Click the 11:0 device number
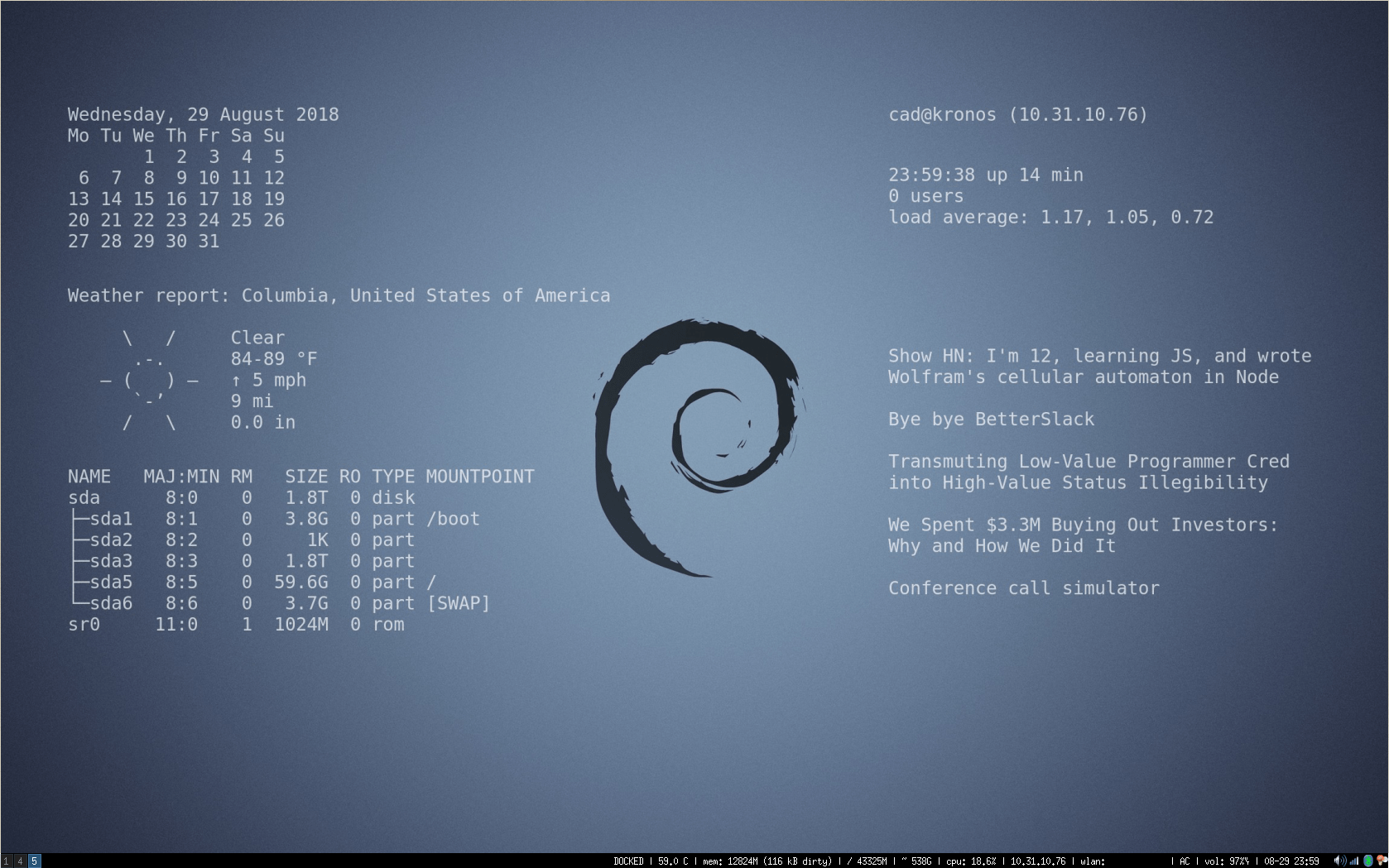 click(176, 625)
